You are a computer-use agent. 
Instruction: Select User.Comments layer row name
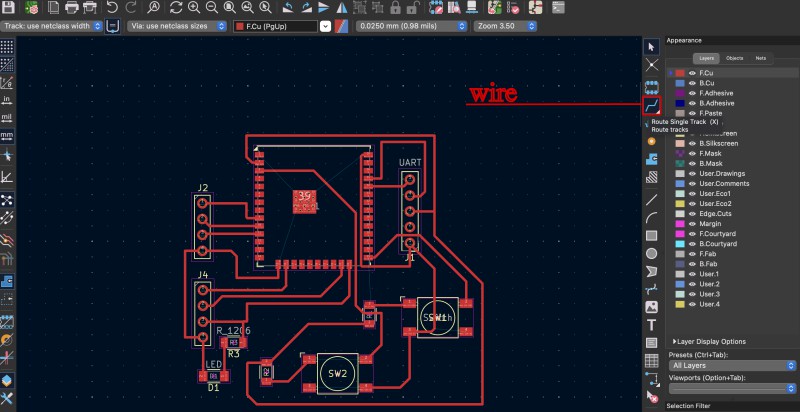(x=724, y=184)
